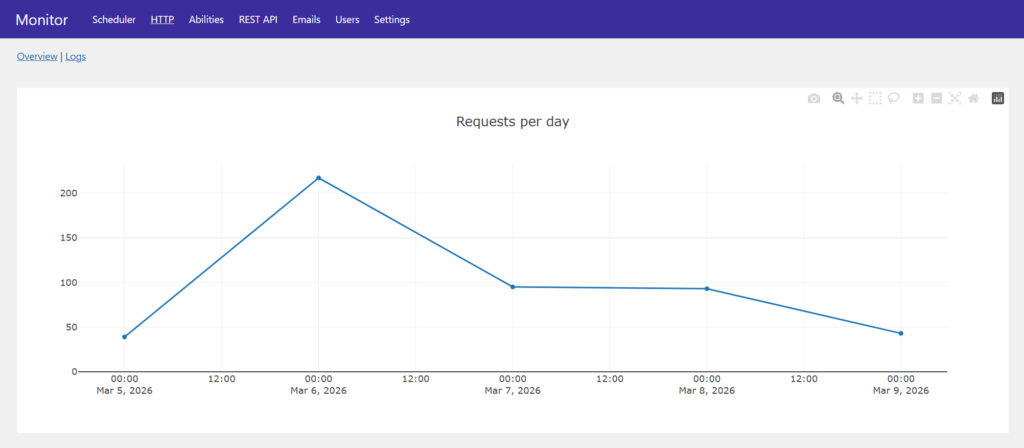Autoscale the chart axes
This screenshot has width=1024, height=448.
(955, 98)
